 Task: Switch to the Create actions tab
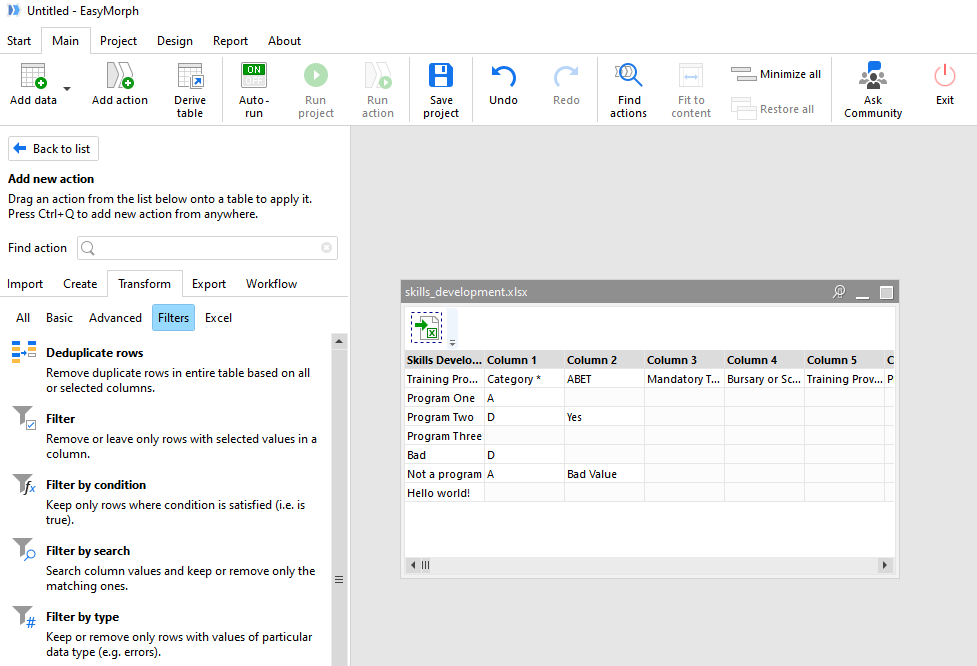tap(80, 284)
